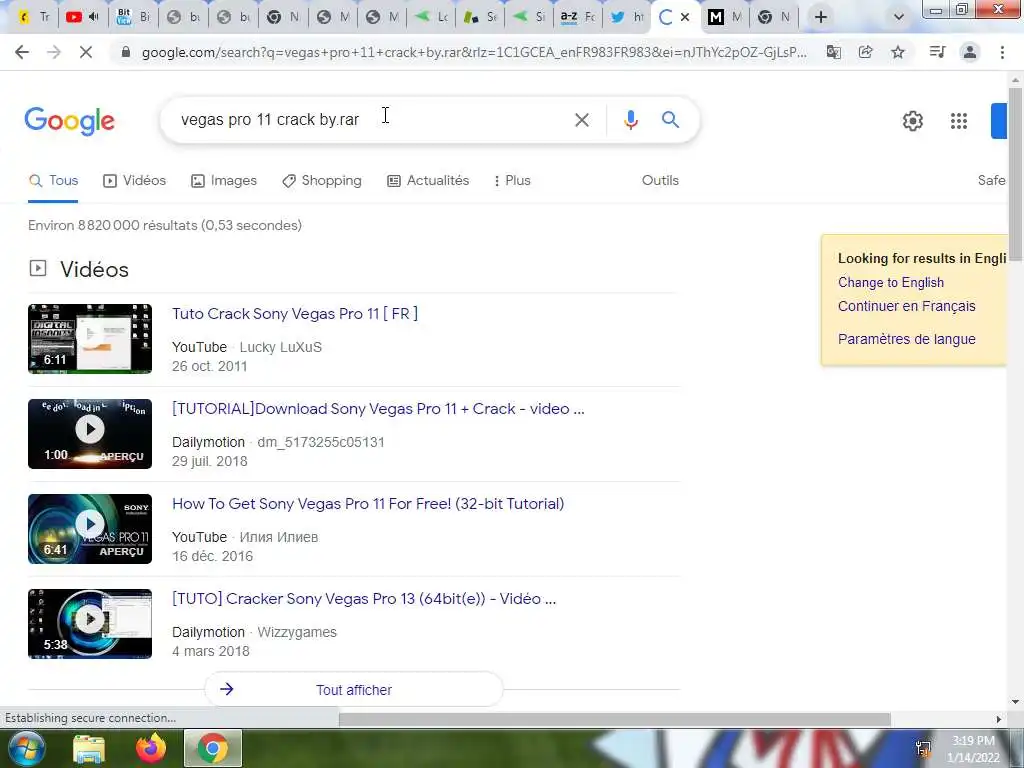Play the 6:11 video thumbnail
This screenshot has width=1024, height=768.
(90, 339)
